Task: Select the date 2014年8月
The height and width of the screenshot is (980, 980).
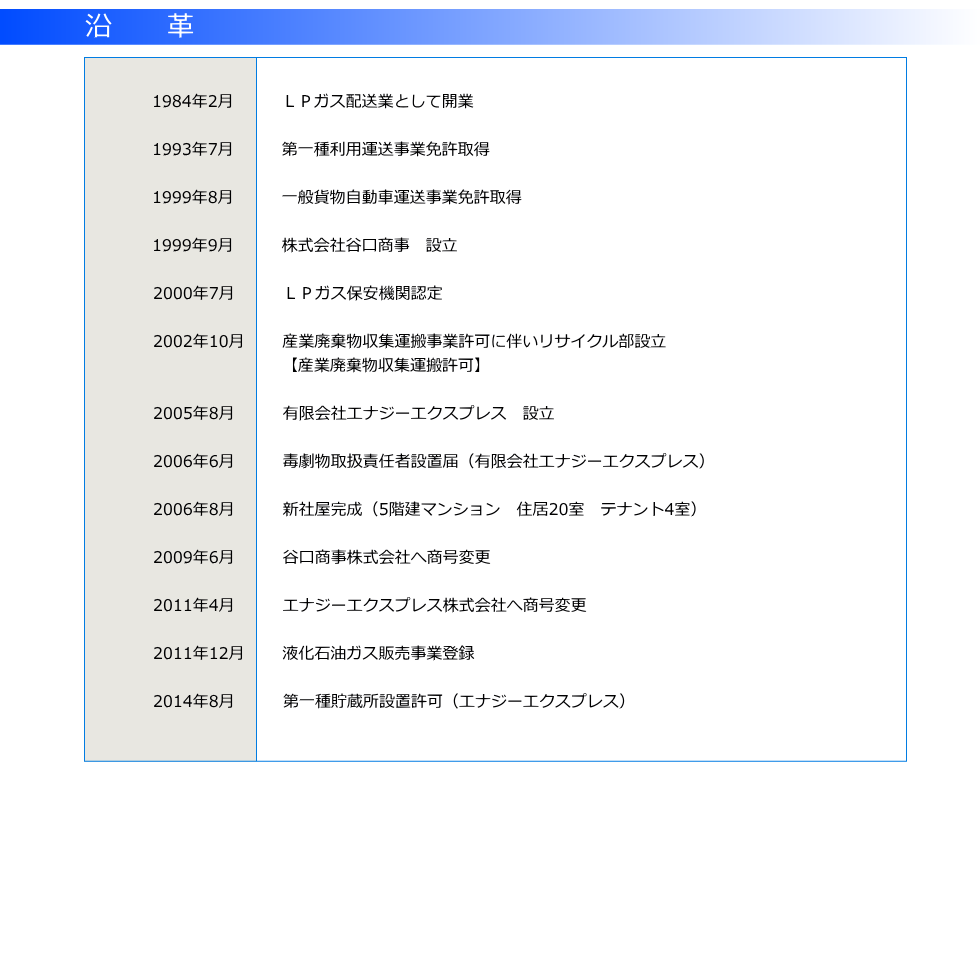Action: pyautogui.click(x=193, y=701)
